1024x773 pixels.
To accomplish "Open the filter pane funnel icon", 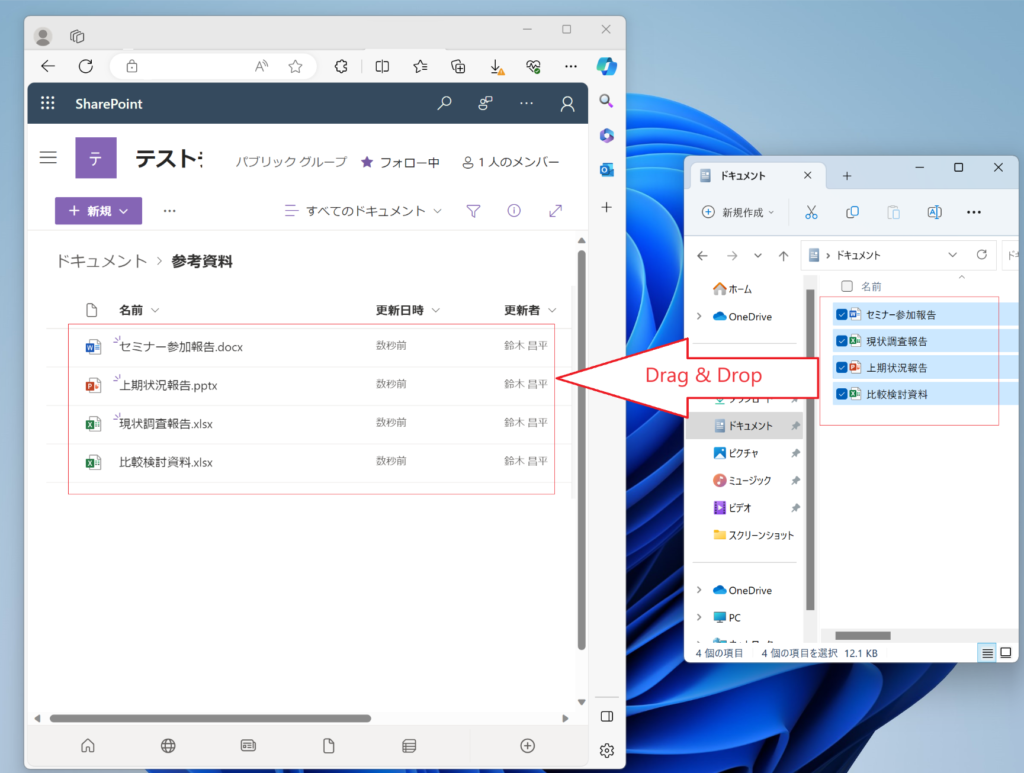I will 474,211.
